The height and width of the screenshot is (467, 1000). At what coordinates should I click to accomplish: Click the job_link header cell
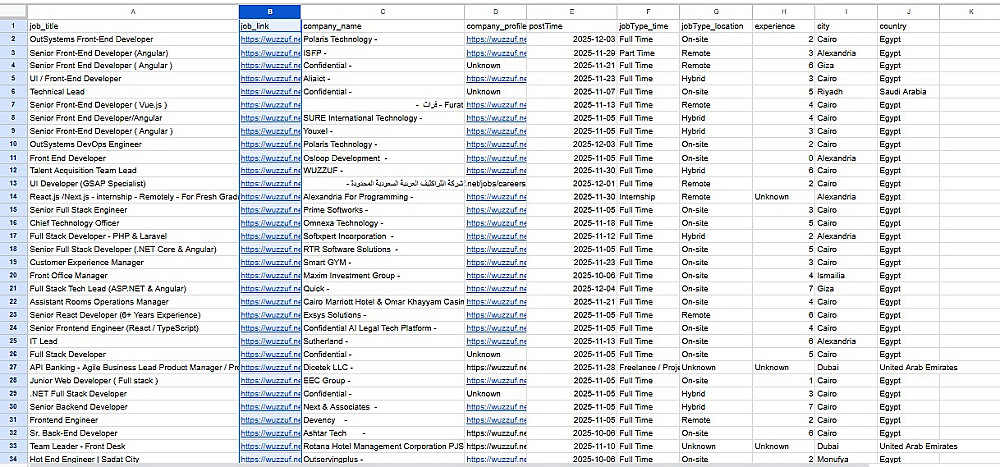pos(270,26)
